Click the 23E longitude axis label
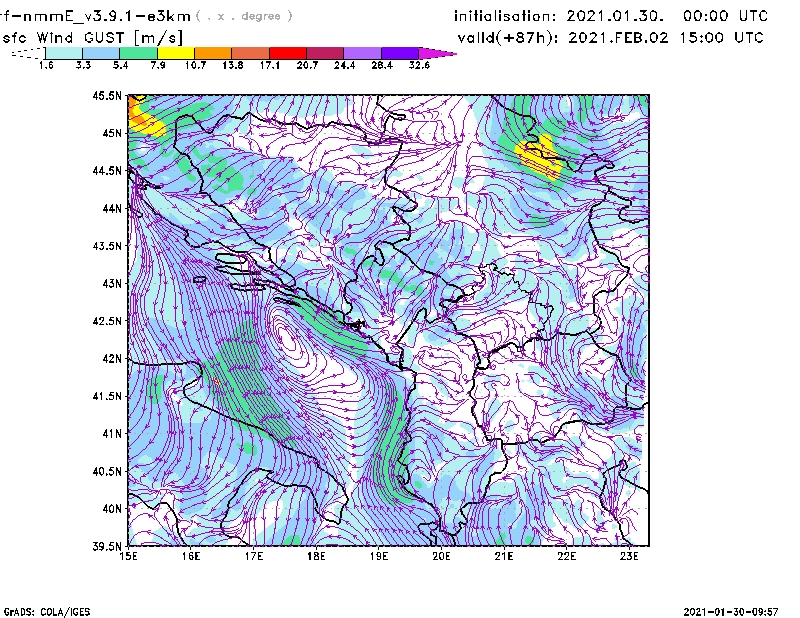Image resolution: width=800 pixels, height=618 pixels. click(x=629, y=557)
